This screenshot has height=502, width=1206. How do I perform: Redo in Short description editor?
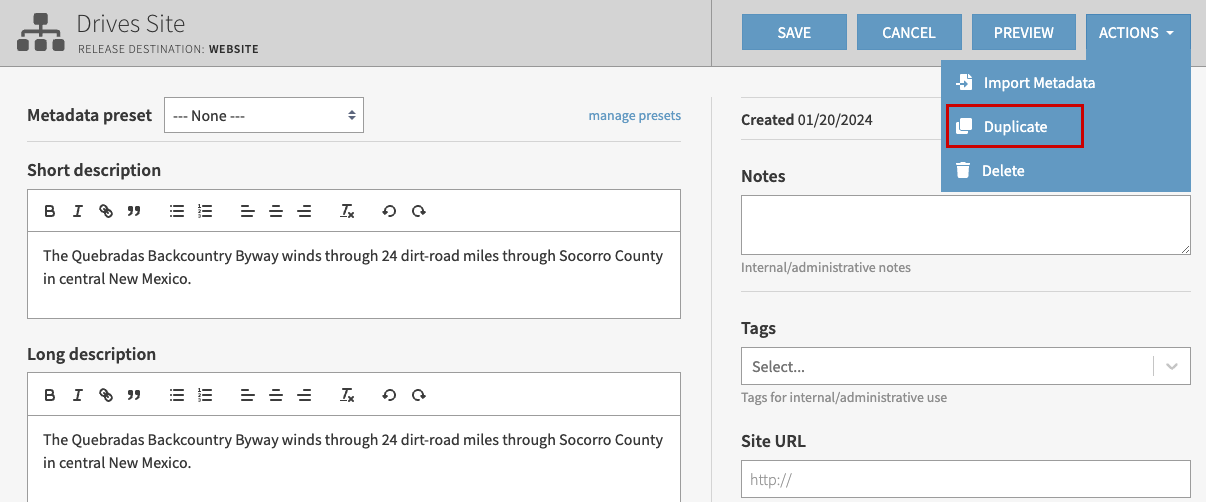[x=419, y=211]
